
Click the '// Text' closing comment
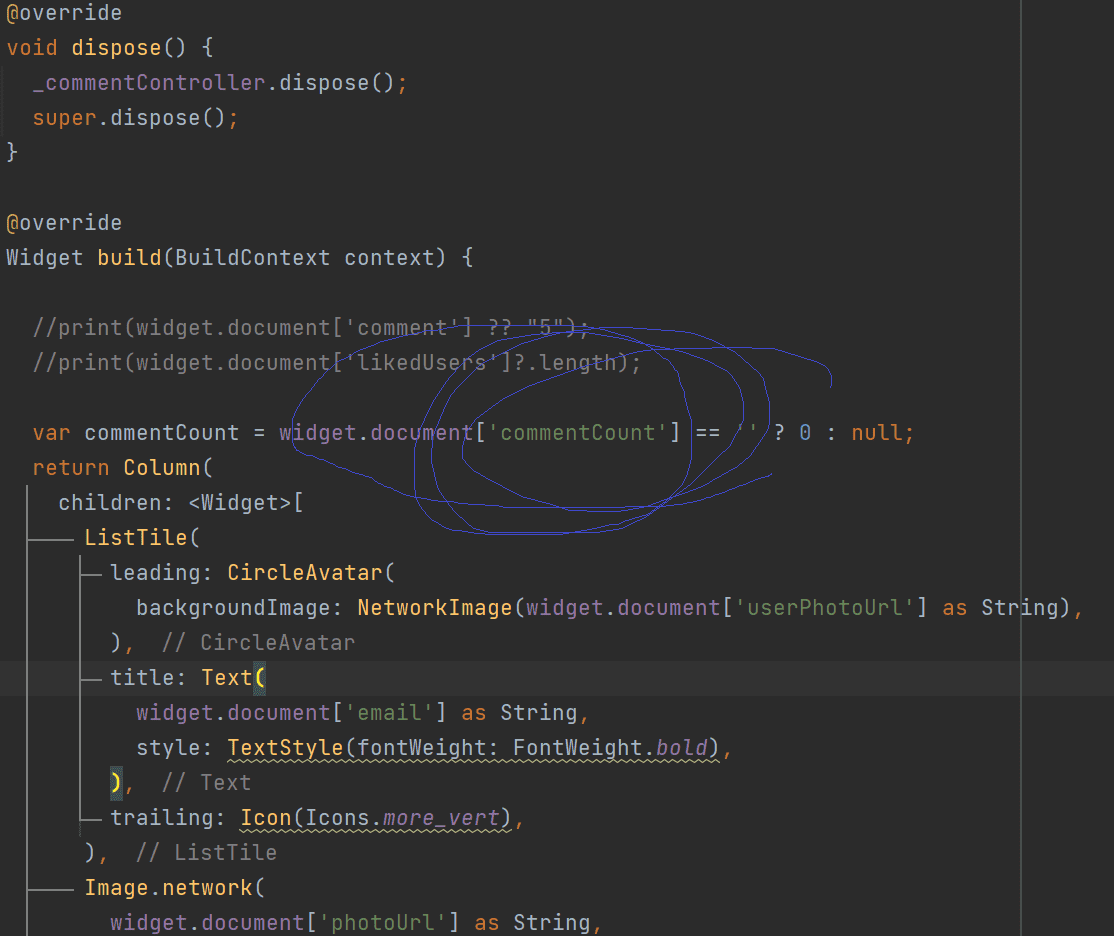[x=207, y=782]
